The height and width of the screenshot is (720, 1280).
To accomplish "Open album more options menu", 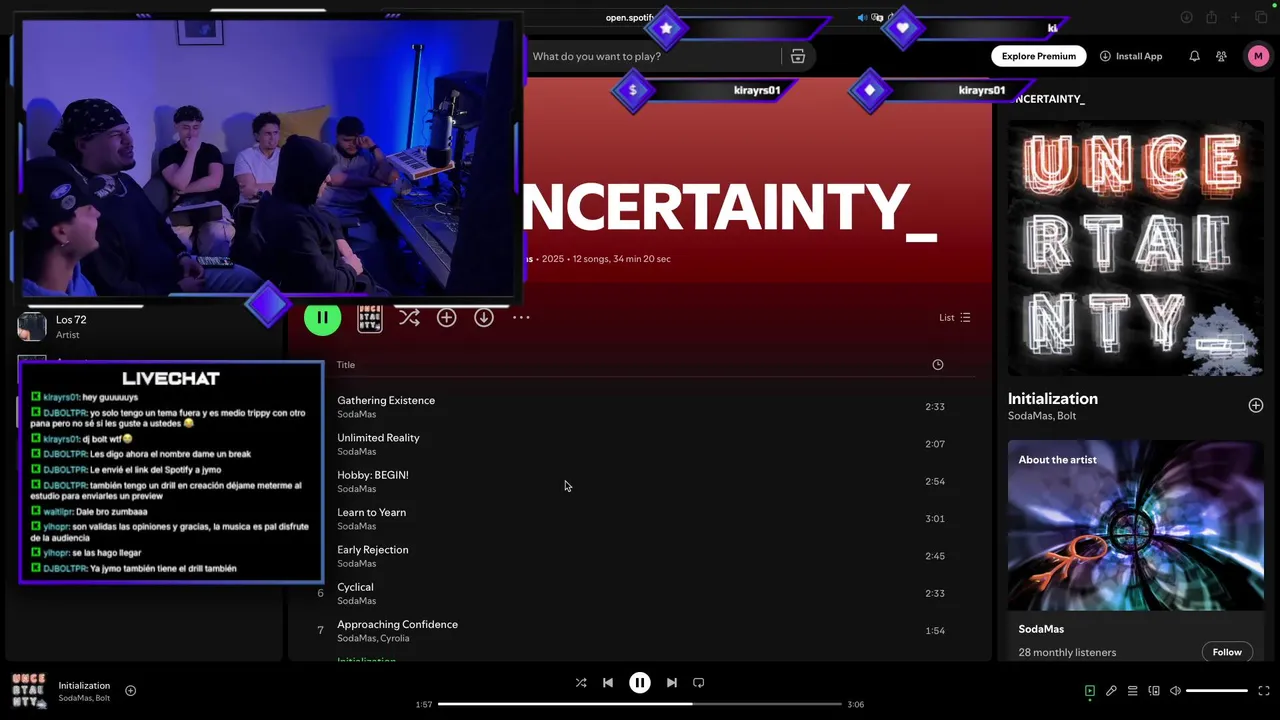I will 521,317.
